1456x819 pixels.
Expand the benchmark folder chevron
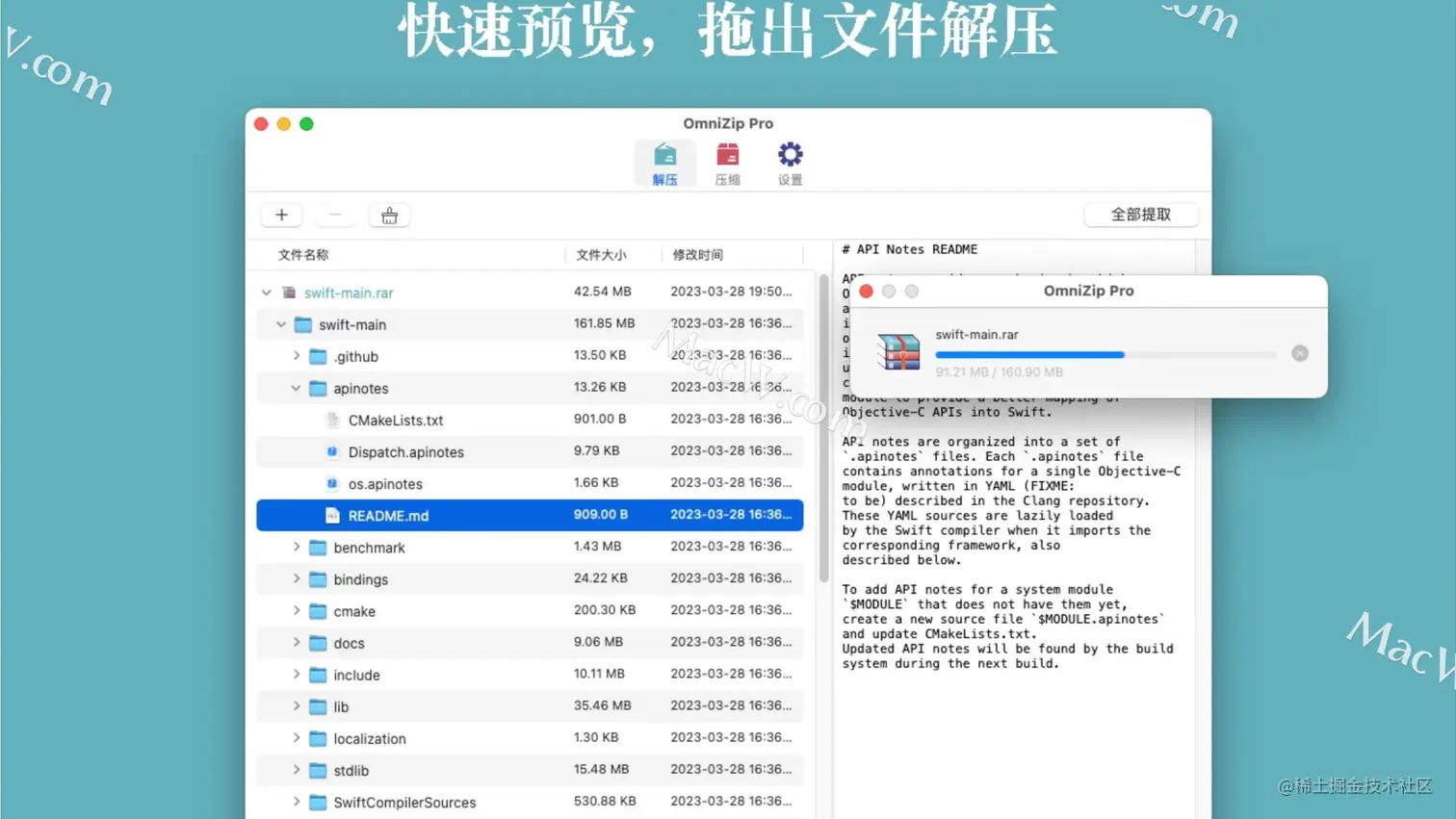tap(296, 547)
